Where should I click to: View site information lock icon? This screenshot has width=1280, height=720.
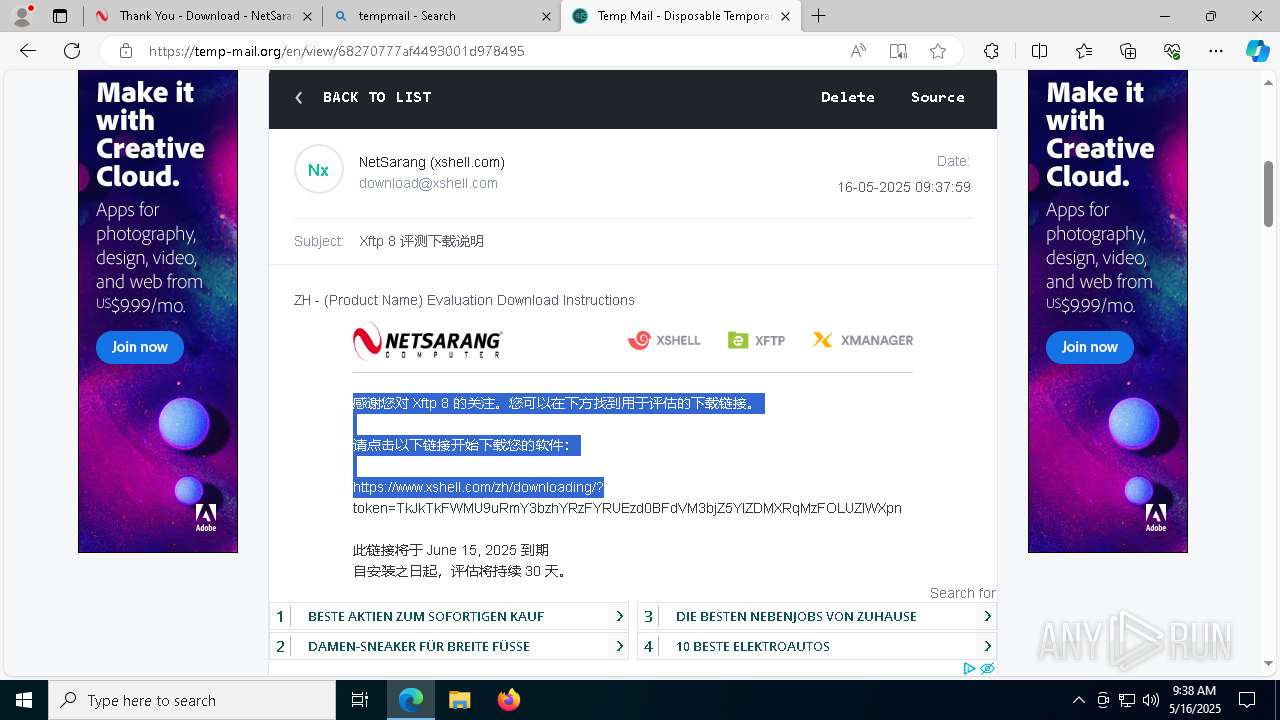(x=126, y=51)
